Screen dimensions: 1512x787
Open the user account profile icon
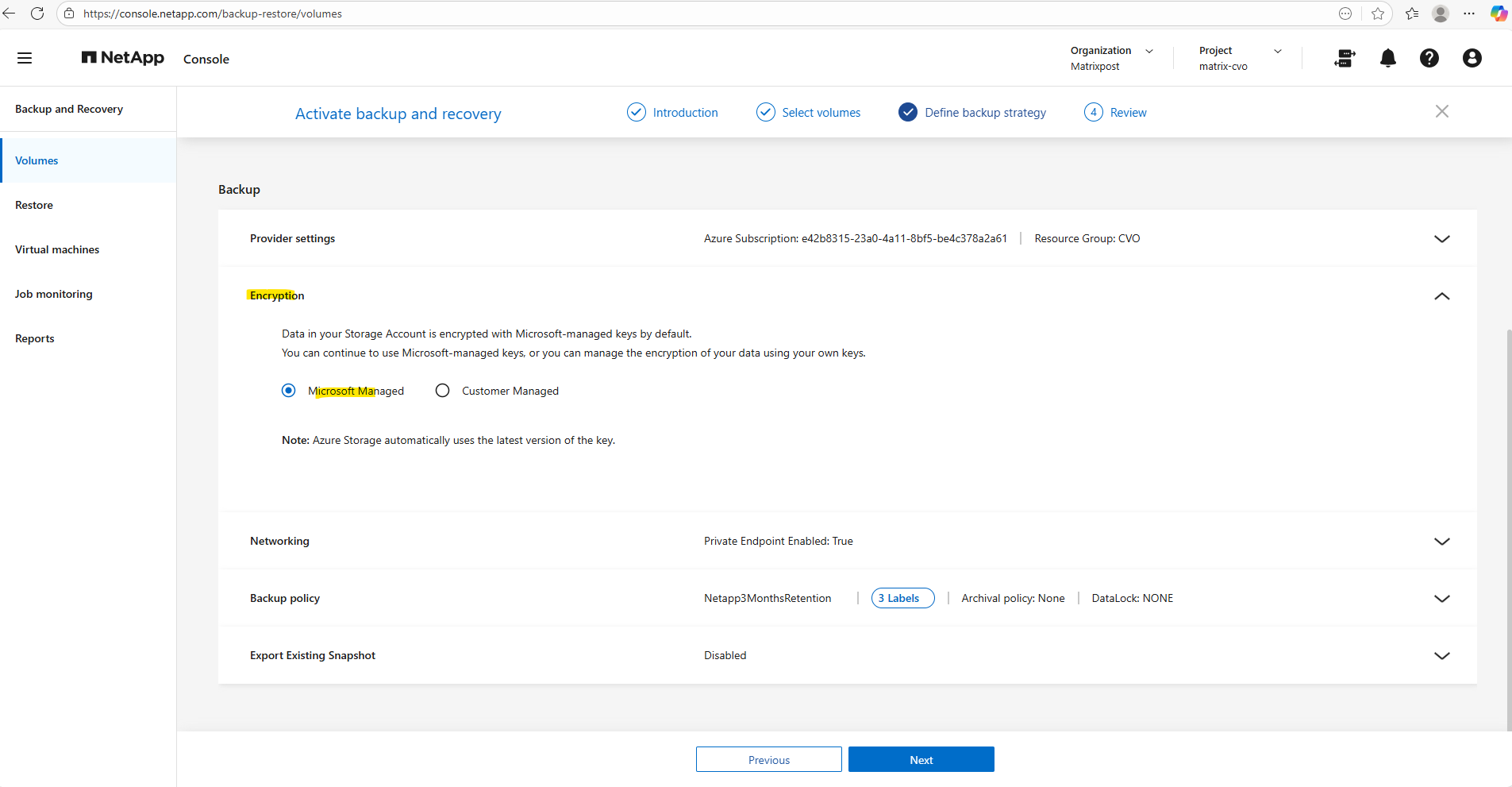pos(1472,58)
